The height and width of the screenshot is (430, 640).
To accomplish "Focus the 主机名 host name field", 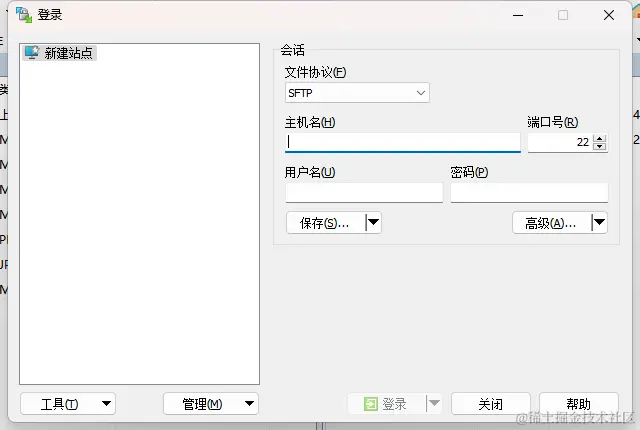I will (x=402, y=142).
